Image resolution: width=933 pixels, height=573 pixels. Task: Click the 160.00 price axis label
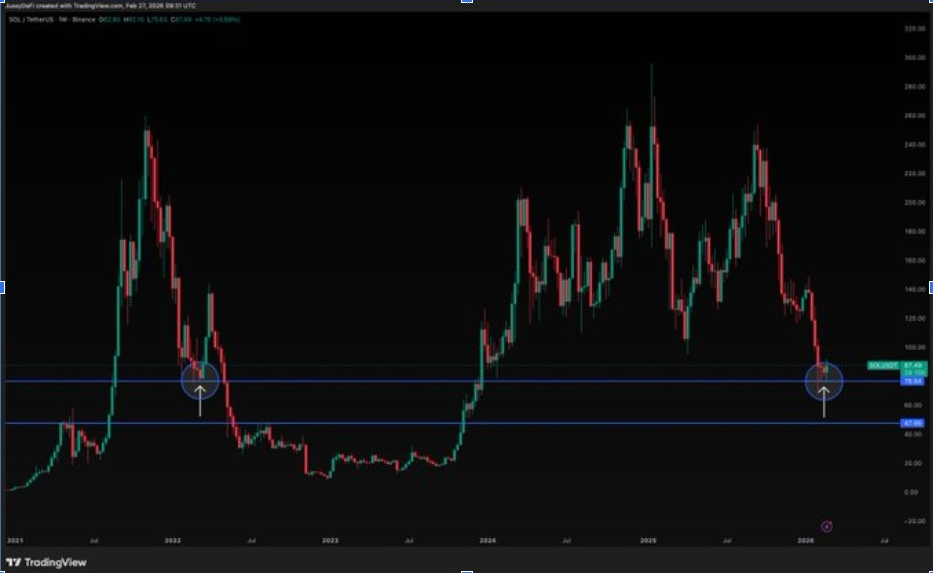tap(915, 261)
